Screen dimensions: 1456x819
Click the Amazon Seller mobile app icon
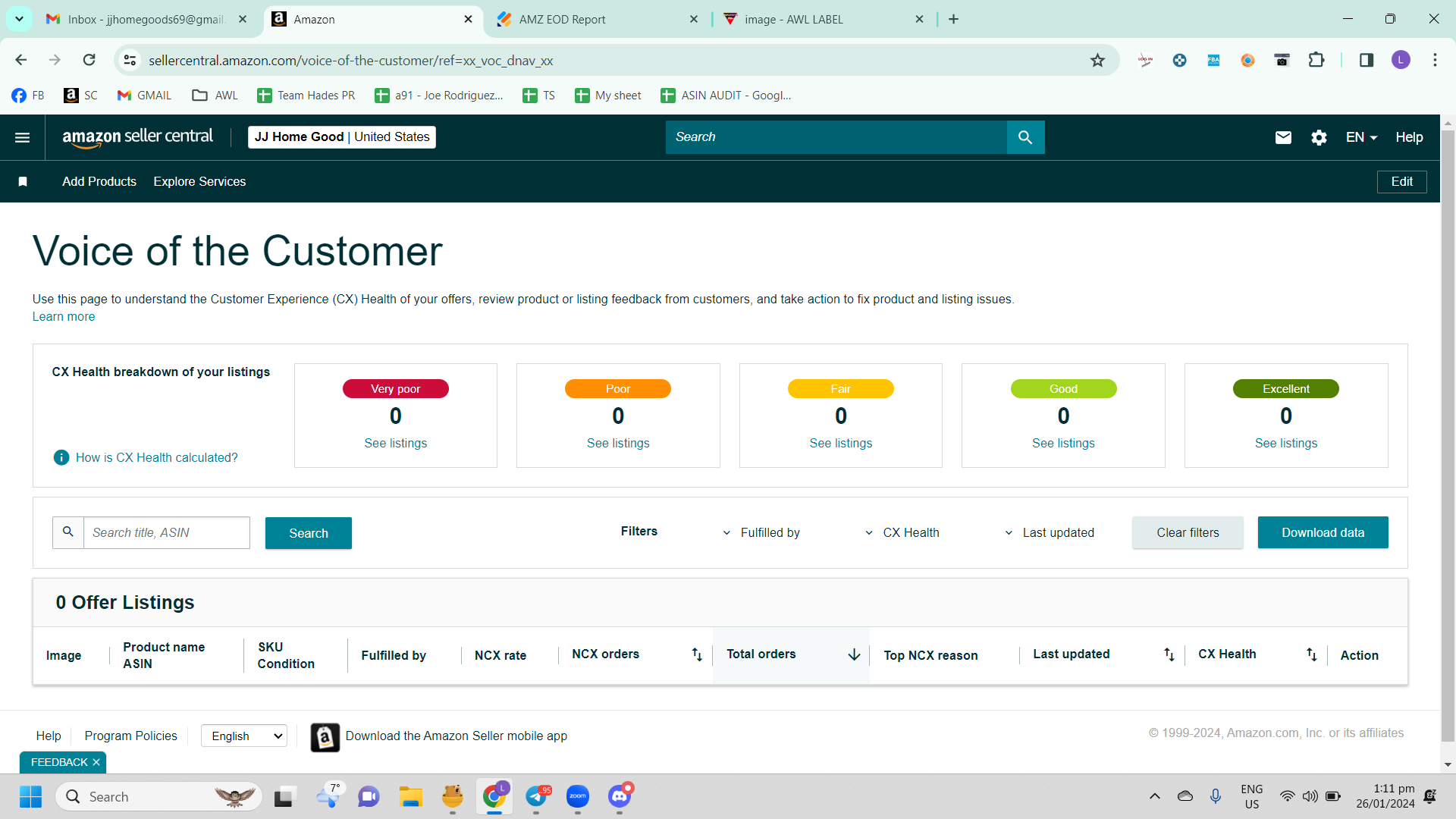(x=325, y=737)
